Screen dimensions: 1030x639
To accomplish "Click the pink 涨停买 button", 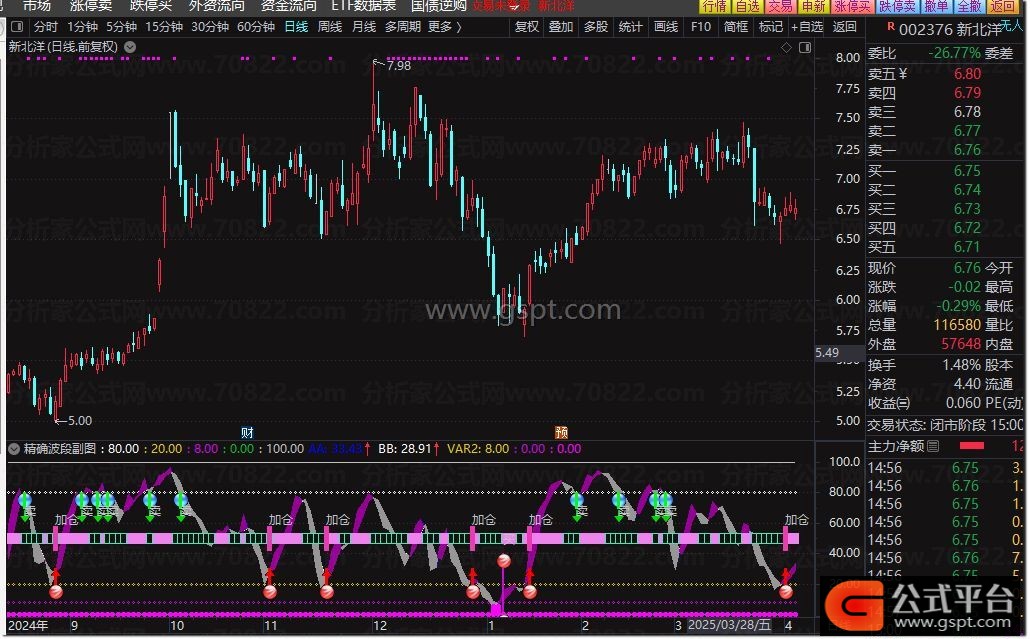I will pyautogui.click(x=852, y=7).
